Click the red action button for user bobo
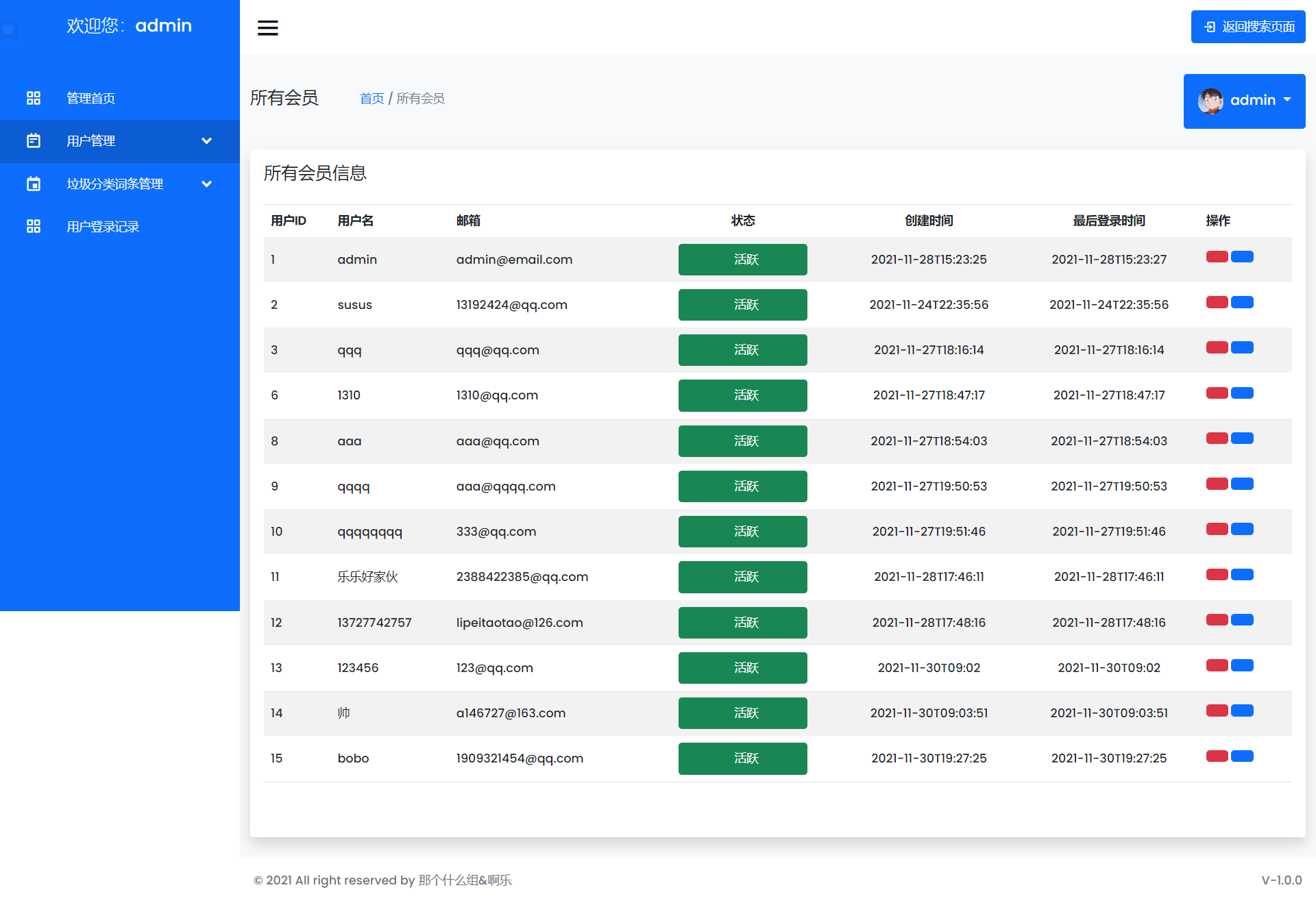 point(1217,756)
